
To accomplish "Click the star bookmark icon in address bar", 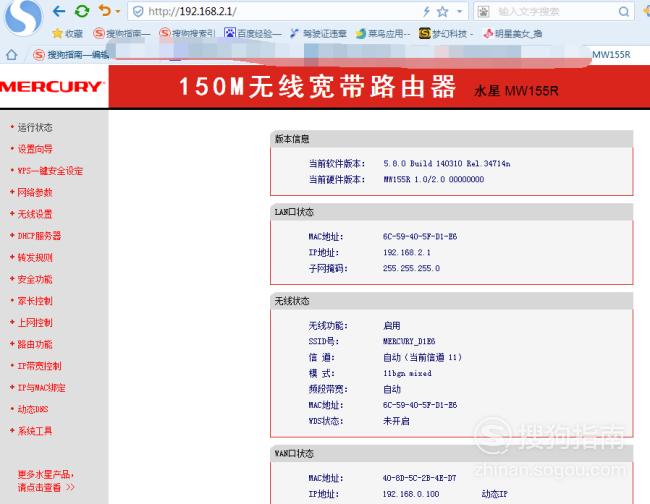I will (x=442, y=12).
